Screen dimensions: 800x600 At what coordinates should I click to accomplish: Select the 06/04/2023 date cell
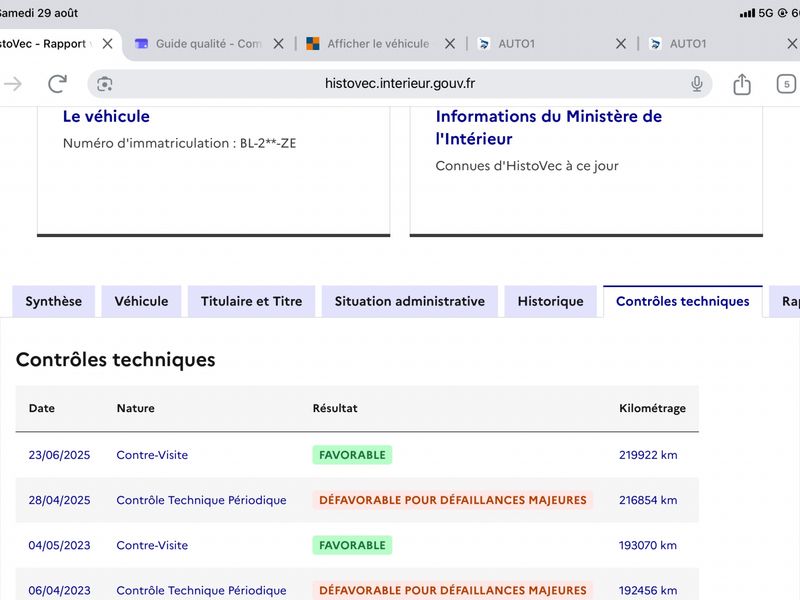tap(59, 590)
